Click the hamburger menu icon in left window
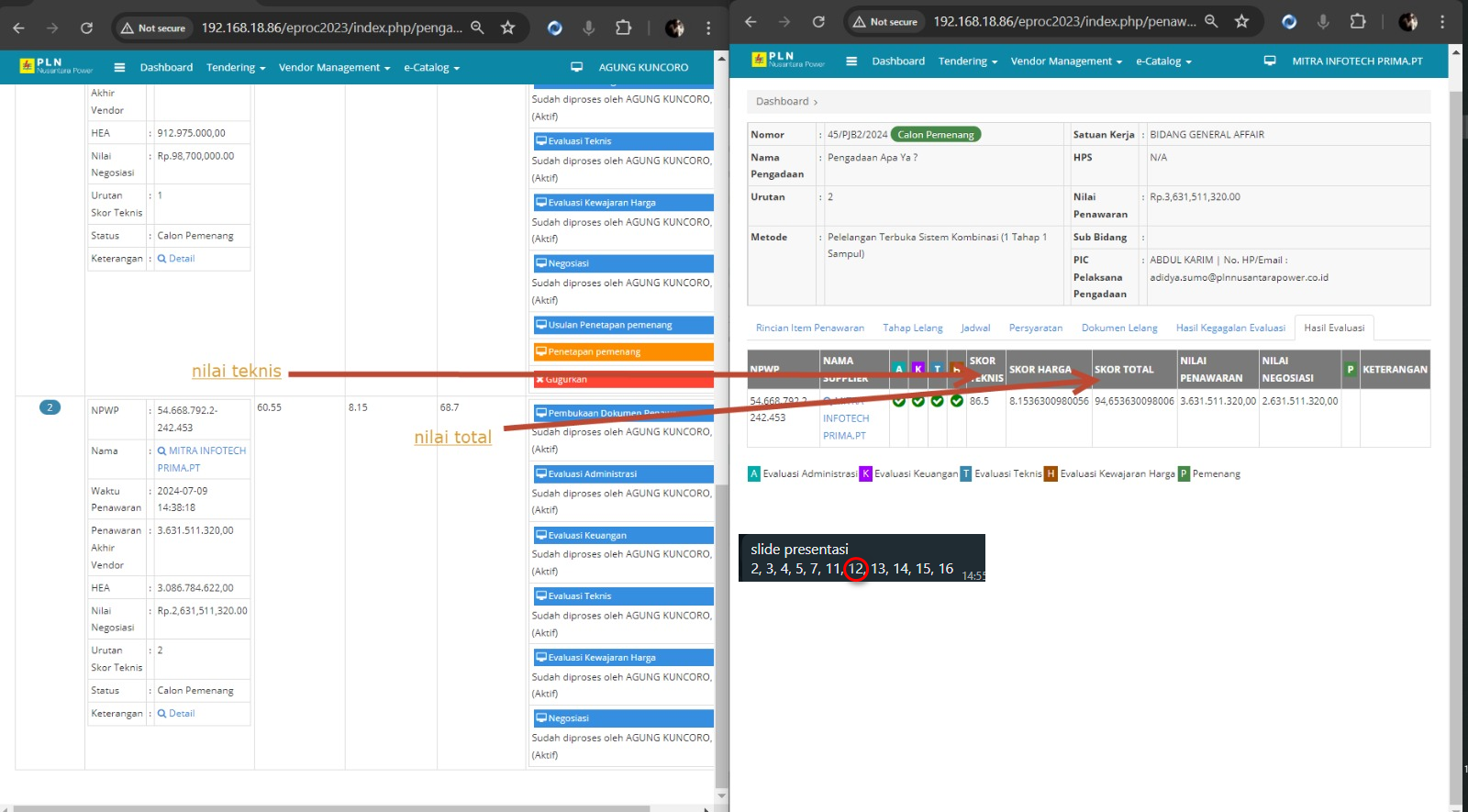 (119, 67)
